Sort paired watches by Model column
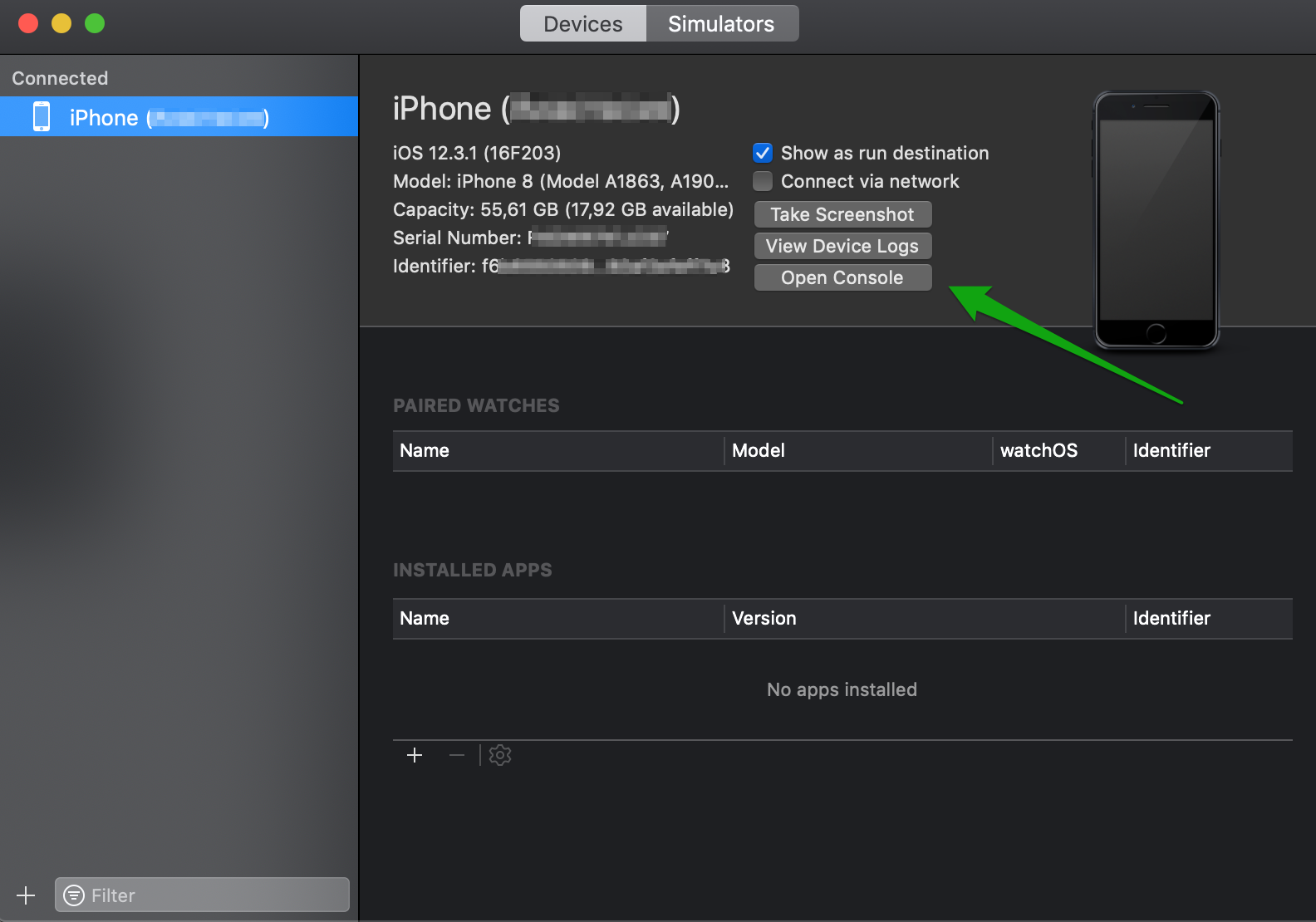 point(856,450)
